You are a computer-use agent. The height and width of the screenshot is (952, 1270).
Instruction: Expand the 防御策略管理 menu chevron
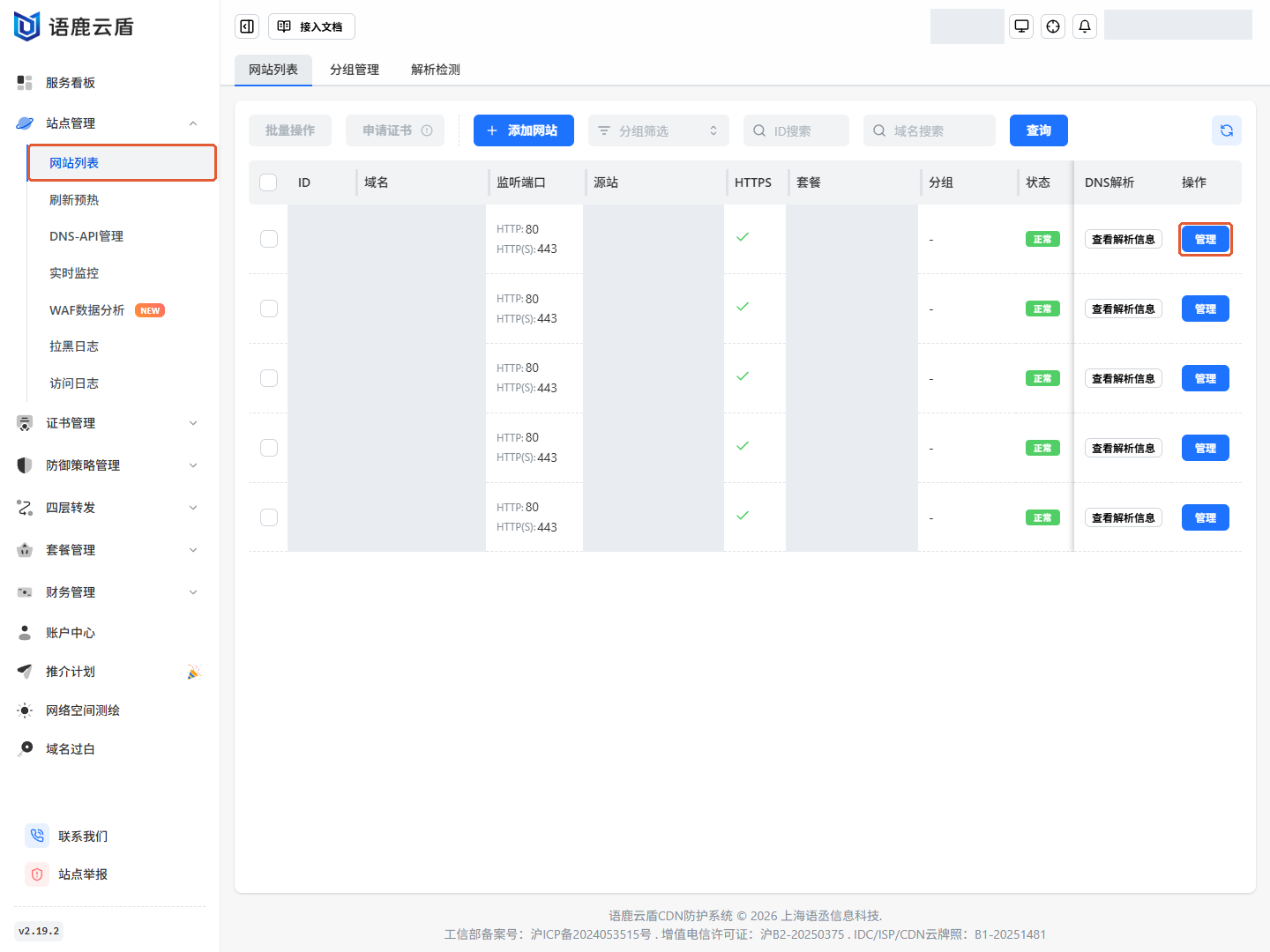[x=193, y=465]
